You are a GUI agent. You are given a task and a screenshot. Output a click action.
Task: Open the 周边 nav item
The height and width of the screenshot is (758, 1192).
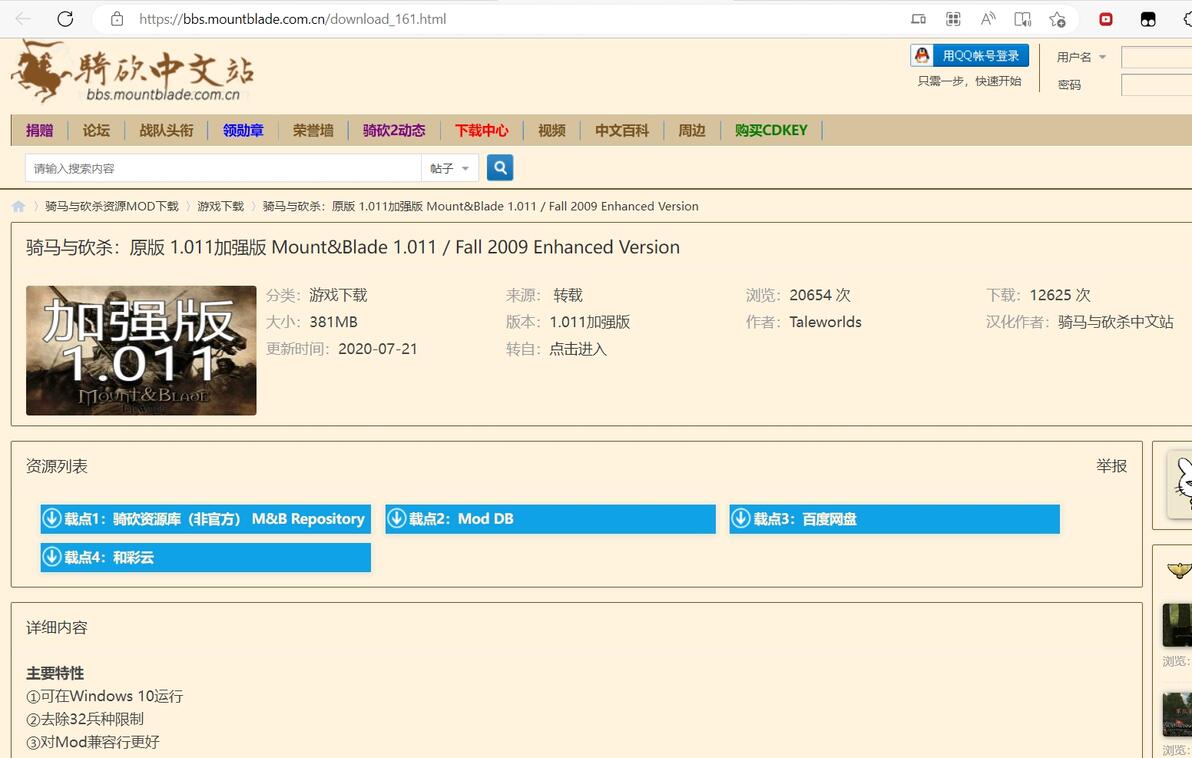tap(692, 130)
